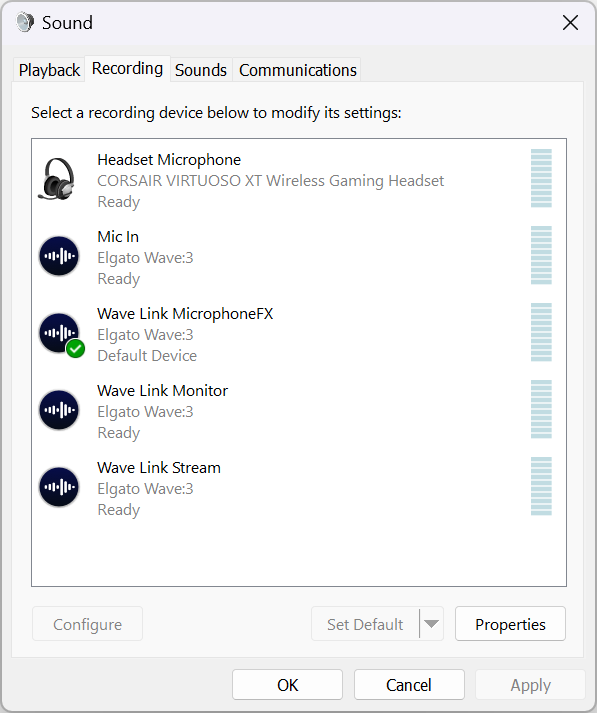This screenshot has width=597, height=713.
Task: Click the Wave Link Monitor waveform icon
Action: (x=59, y=410)
